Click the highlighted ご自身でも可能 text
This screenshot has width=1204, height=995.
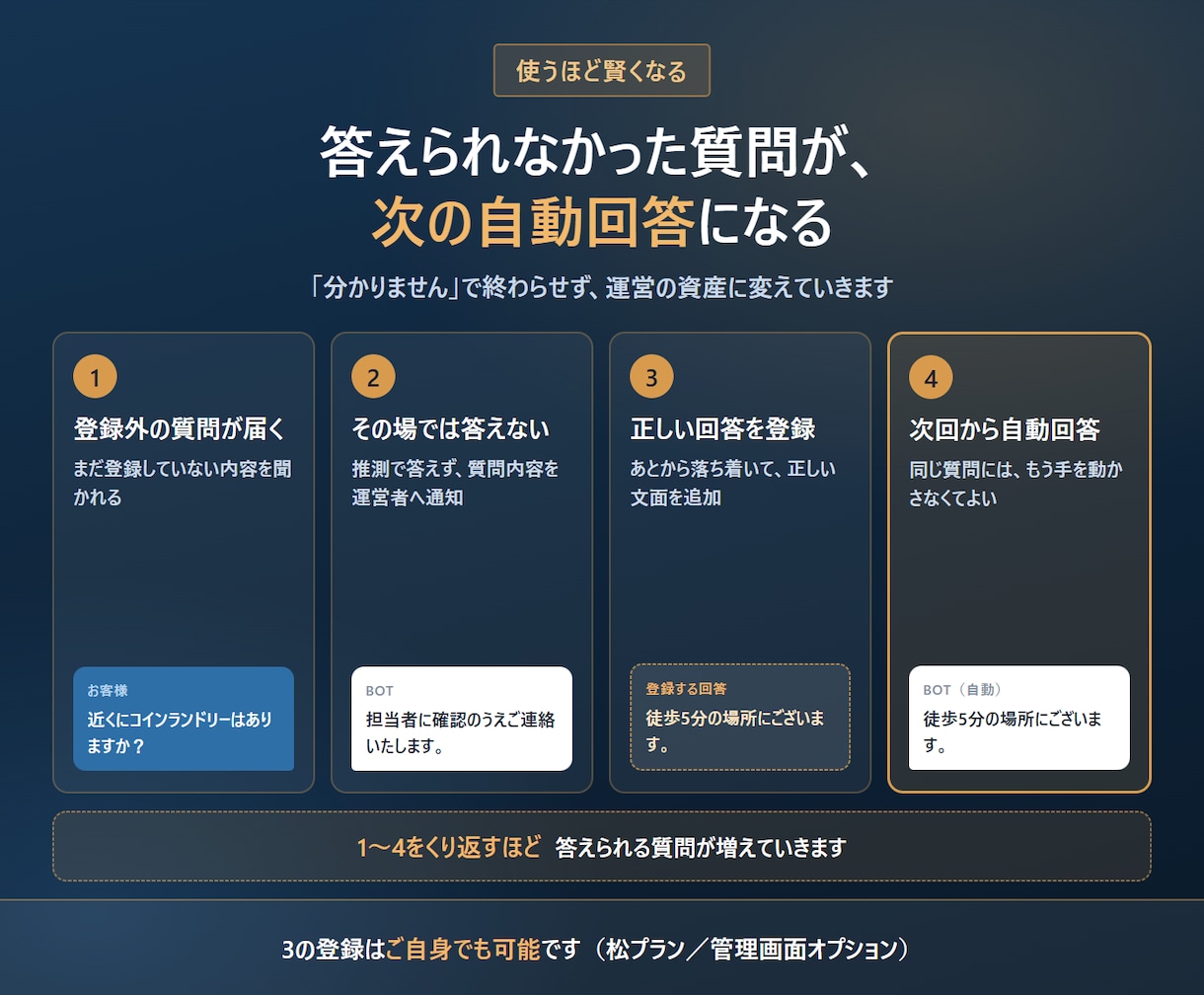coord(463,950)
